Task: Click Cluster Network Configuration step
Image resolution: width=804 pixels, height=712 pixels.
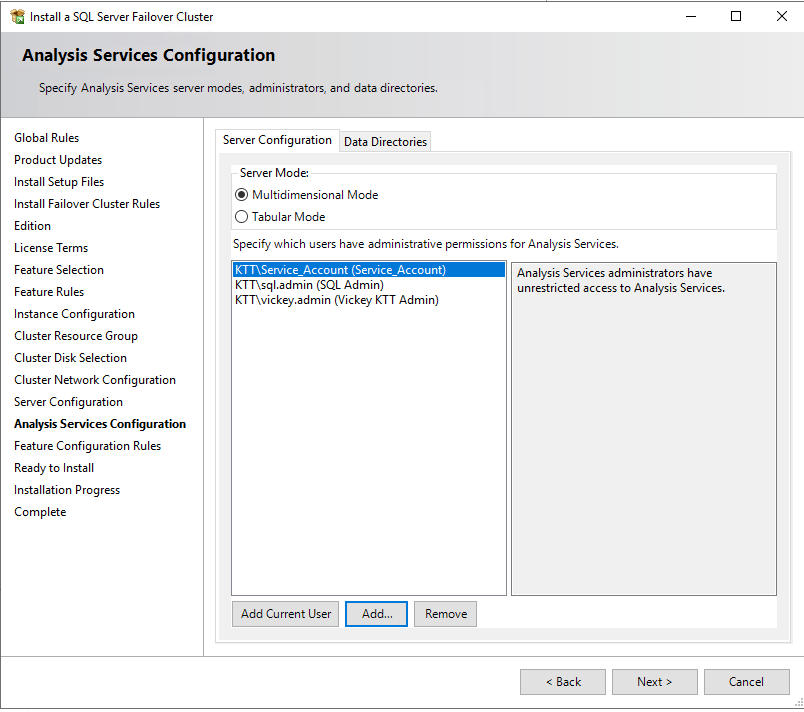Action: click(95, 380)
